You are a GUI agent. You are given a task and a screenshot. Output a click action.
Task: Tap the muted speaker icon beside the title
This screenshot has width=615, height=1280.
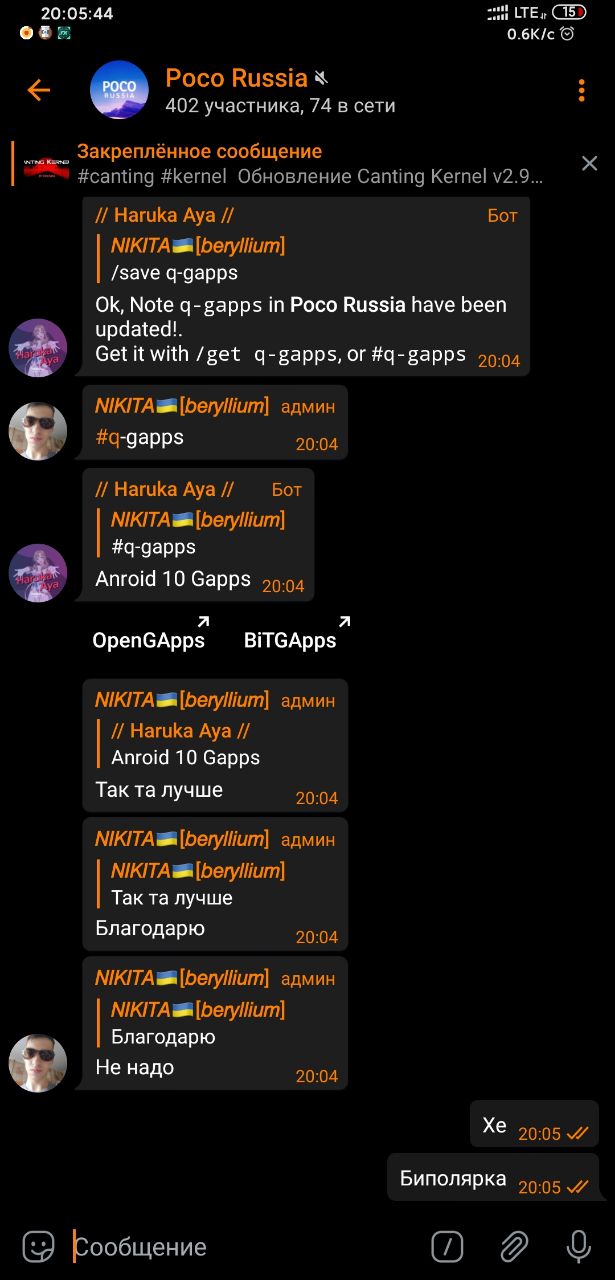click(321, 78)
